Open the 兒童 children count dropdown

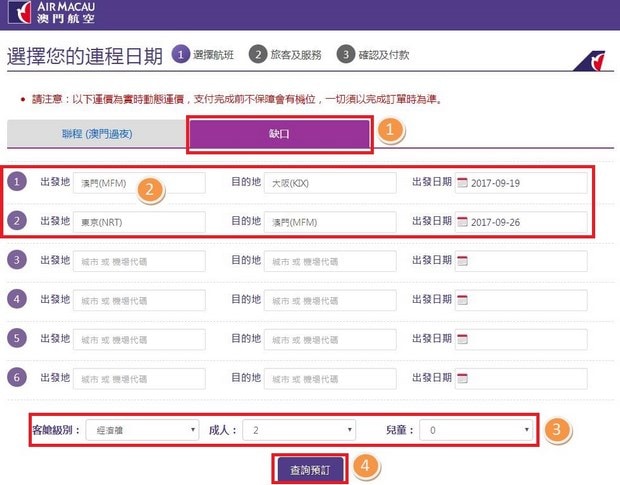click(476, 430)
